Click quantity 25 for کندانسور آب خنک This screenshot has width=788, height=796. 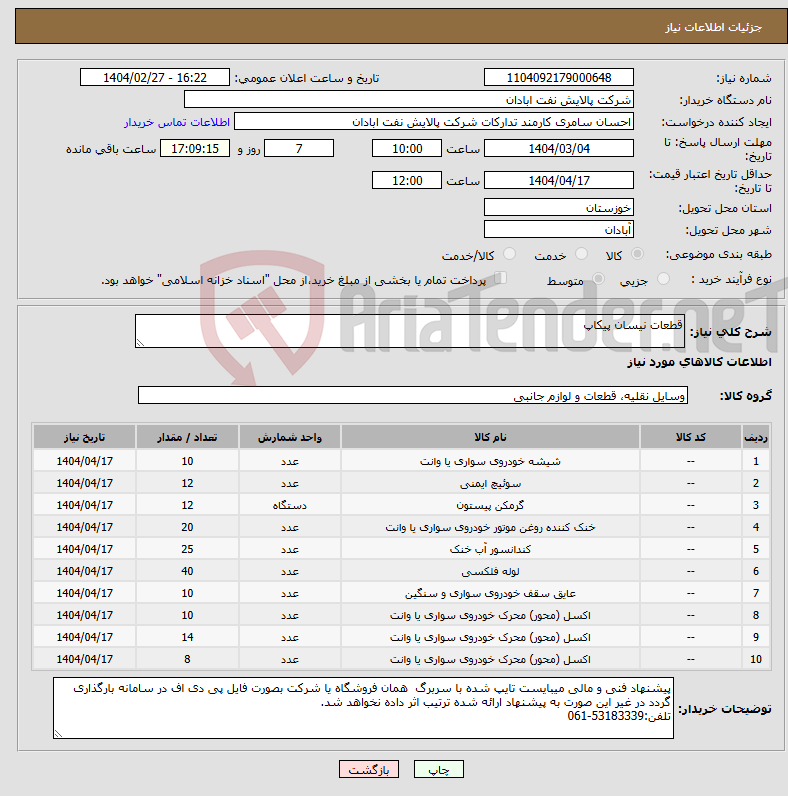tap(187, 549)
